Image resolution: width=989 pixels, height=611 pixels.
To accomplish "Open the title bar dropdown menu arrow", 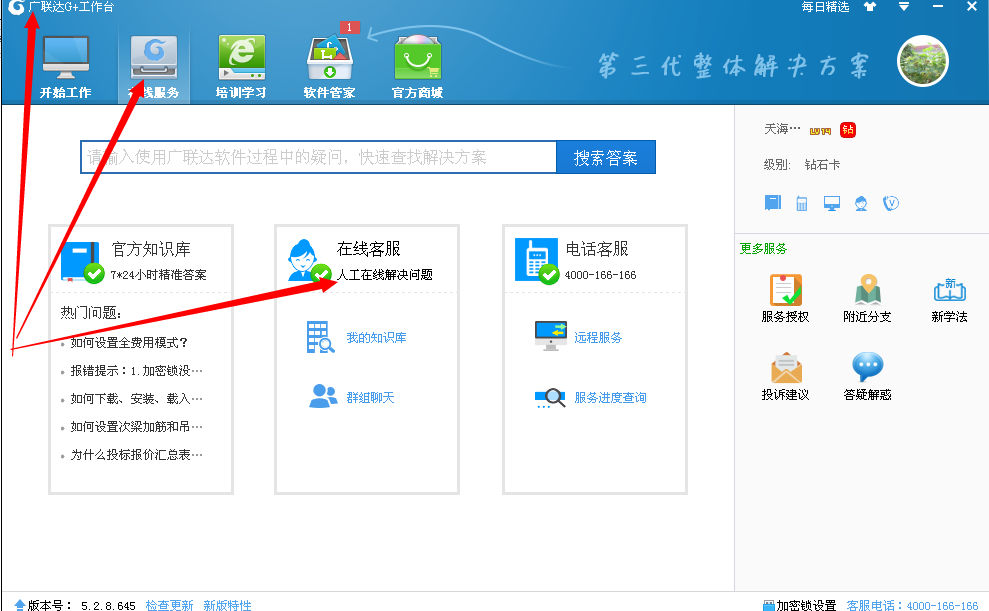I will pyautogui.click(x=904, y=7).
